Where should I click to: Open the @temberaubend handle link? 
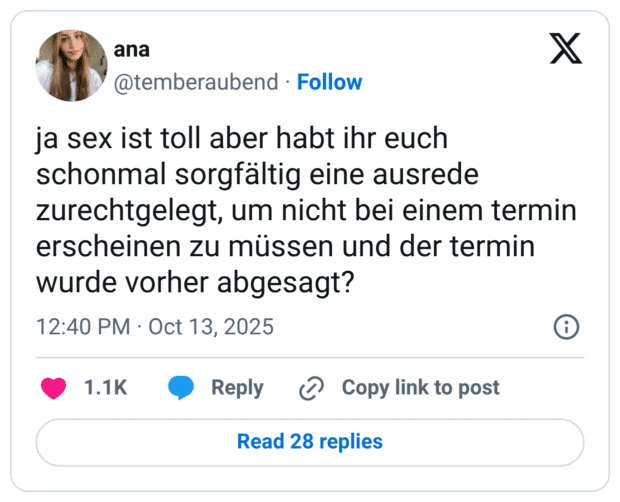point(197,82)
